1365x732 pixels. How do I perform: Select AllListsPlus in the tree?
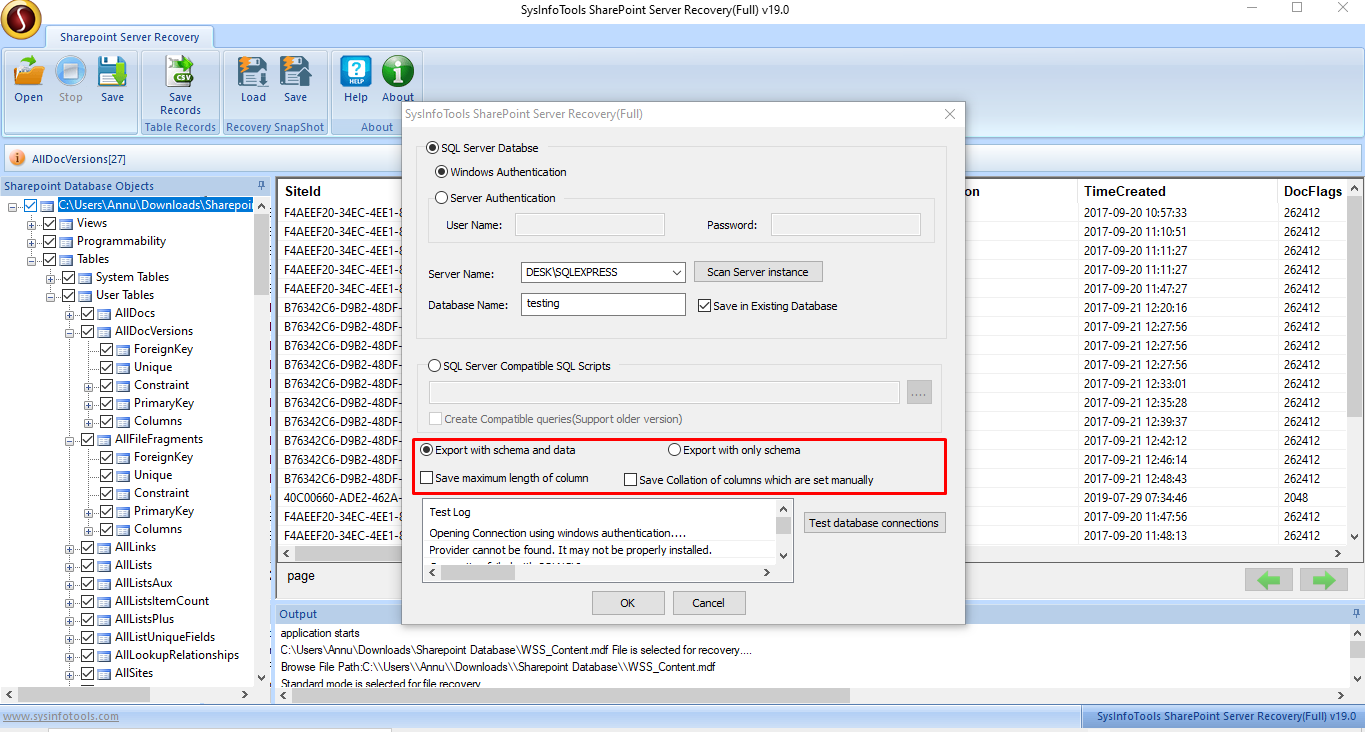(x=144, y=619)
